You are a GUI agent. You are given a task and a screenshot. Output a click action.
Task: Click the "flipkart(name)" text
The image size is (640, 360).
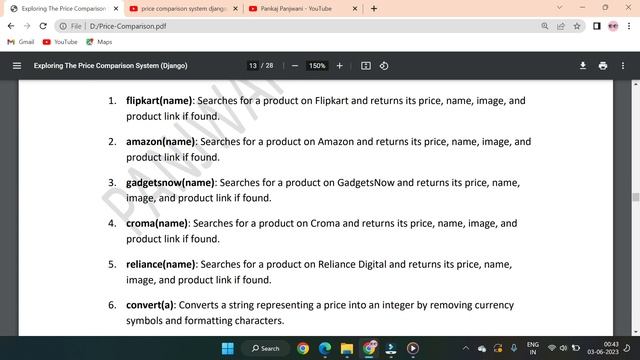tap(159, 101)
